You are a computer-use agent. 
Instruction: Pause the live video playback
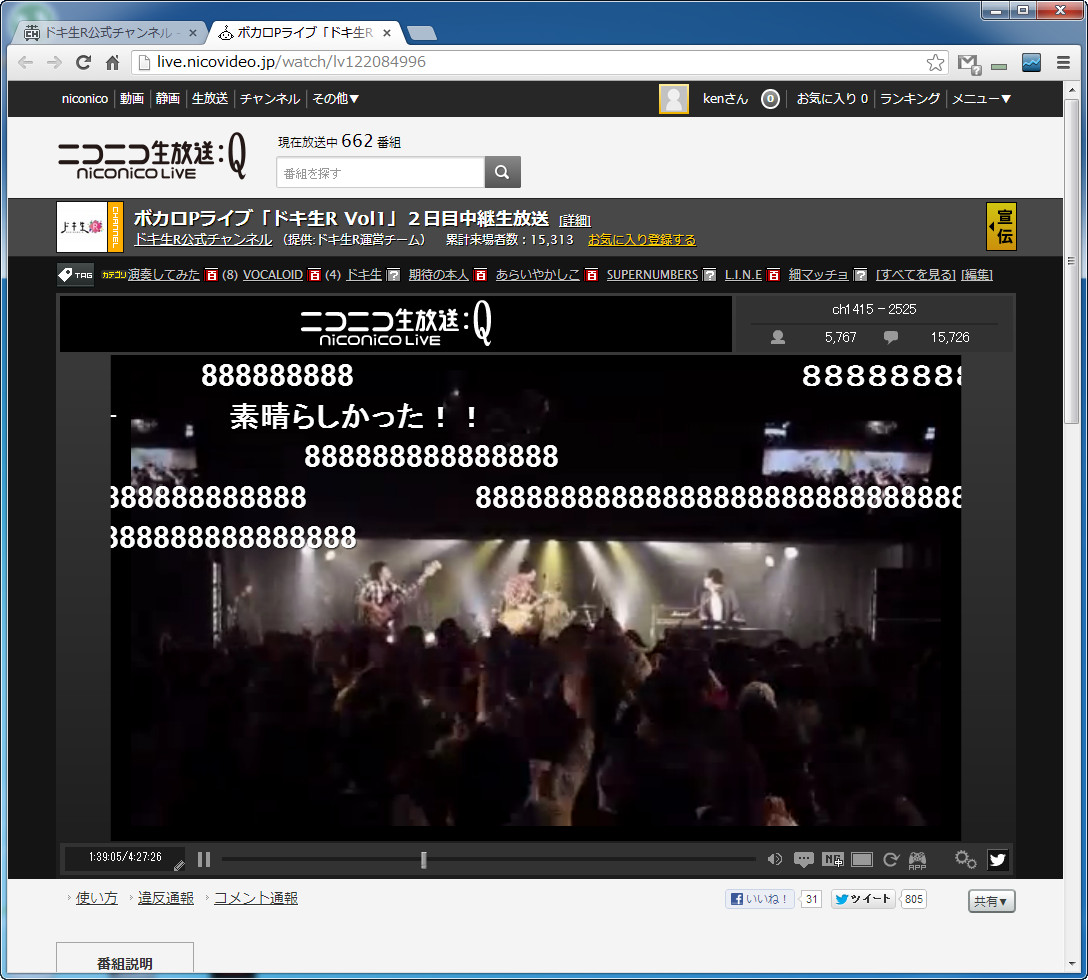pos(203,859)
